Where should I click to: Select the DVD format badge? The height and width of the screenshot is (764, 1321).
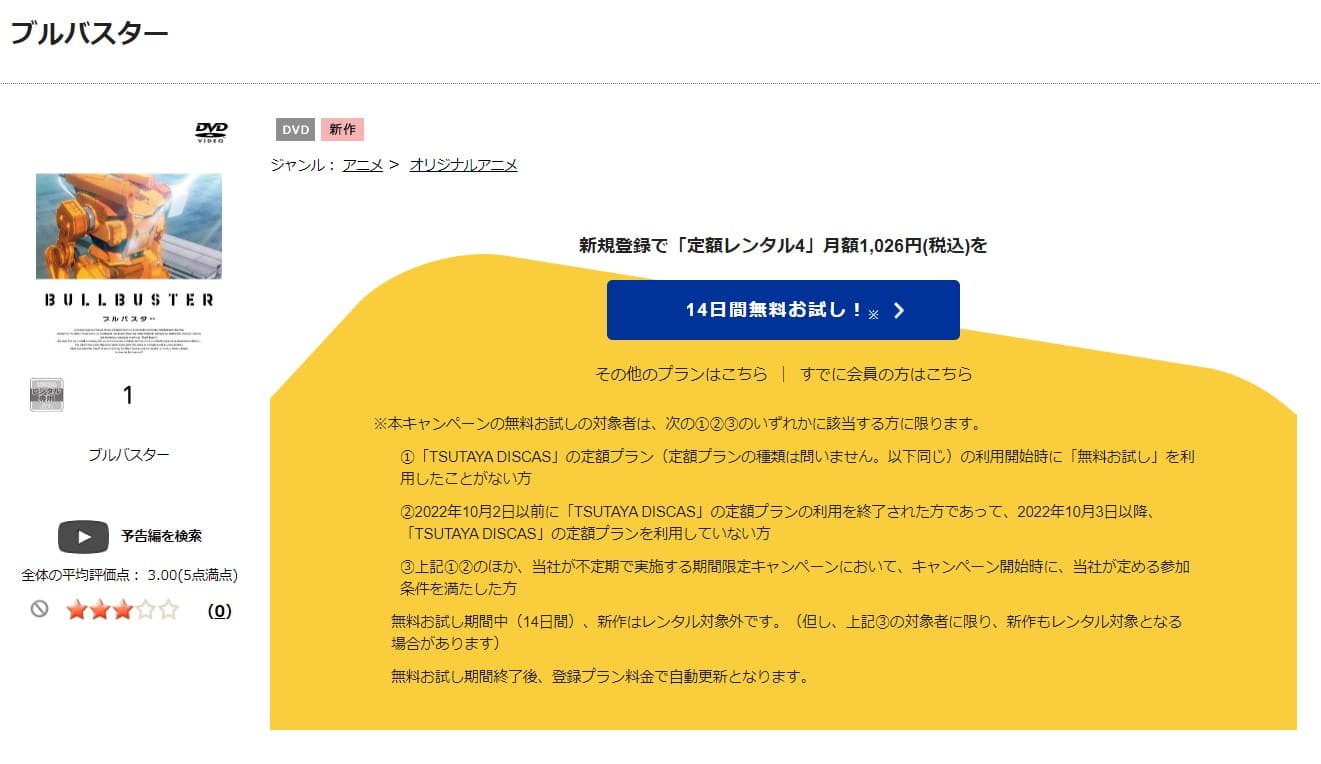[294, 129]
